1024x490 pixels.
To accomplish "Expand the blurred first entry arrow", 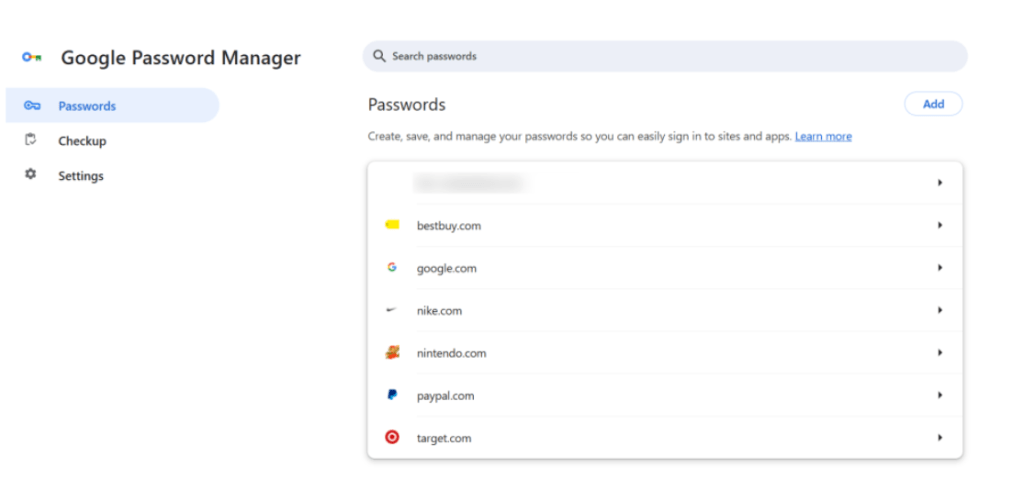I will tap(940, 183).
